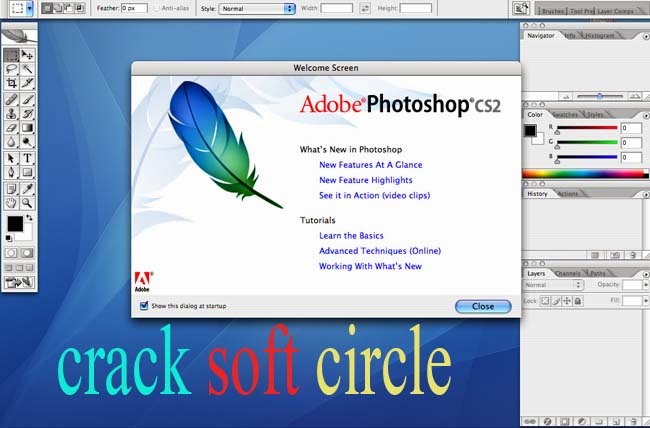Open the tool preset picker dropdown arrow
The width and height of the screenshot is (650, 428).
tap(29, 8)
